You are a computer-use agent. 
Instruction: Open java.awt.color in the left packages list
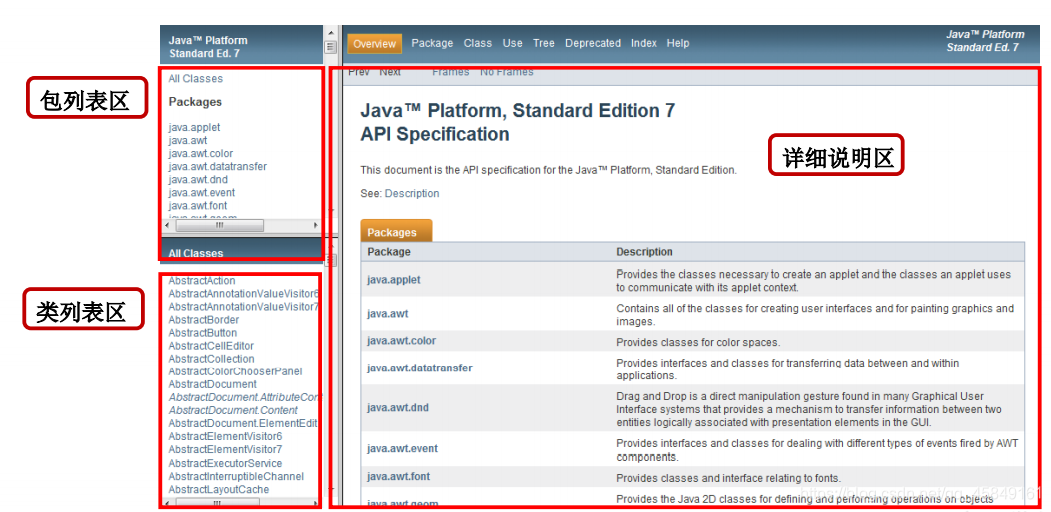coord(201,153)
